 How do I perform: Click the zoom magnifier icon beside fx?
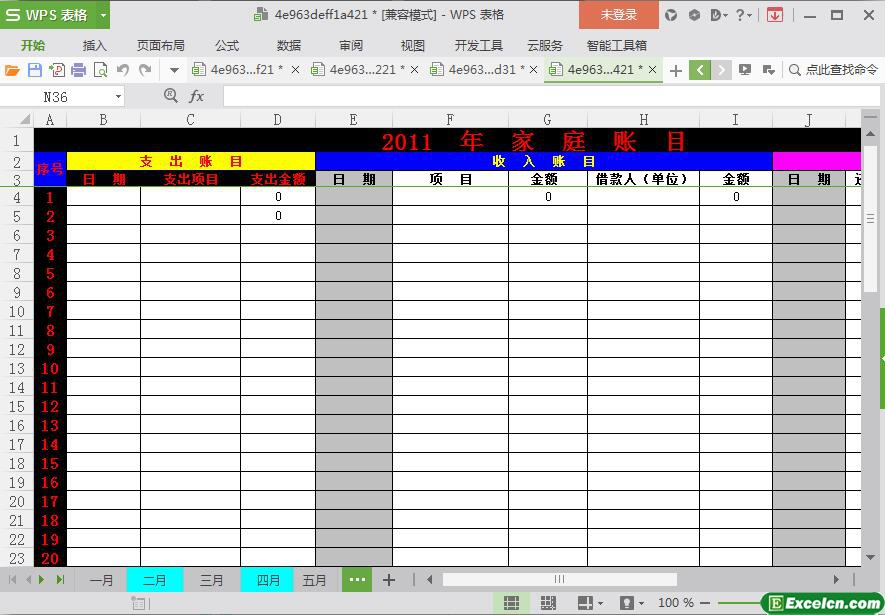click(170, 96)
